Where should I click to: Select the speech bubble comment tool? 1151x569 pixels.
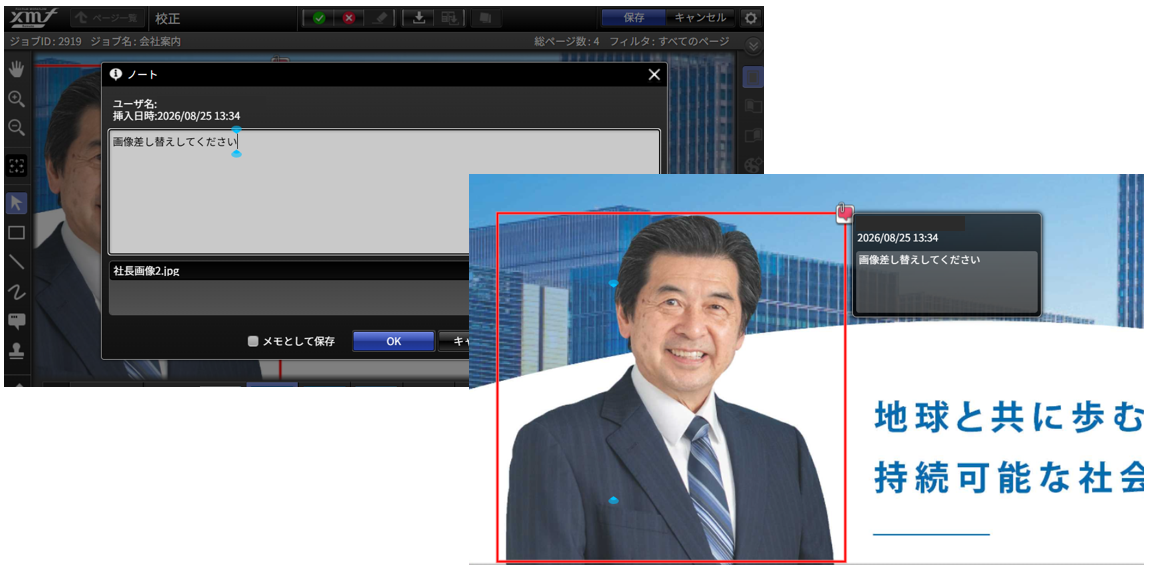coord(16,321)
